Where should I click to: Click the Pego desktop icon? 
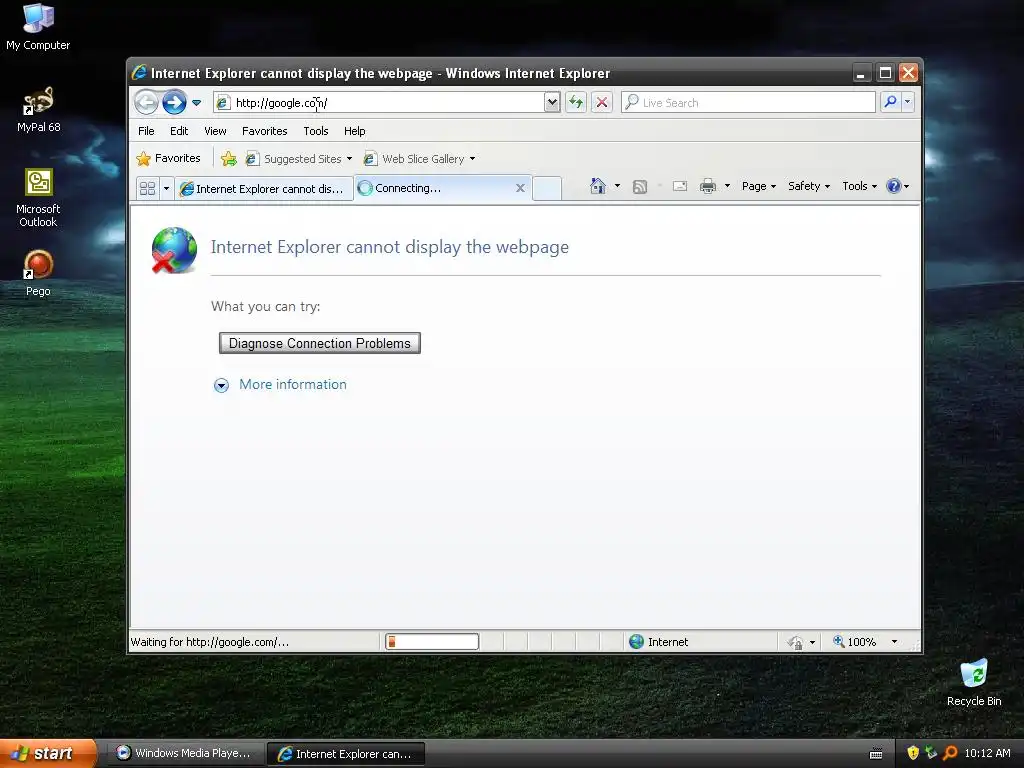point(38,273)
